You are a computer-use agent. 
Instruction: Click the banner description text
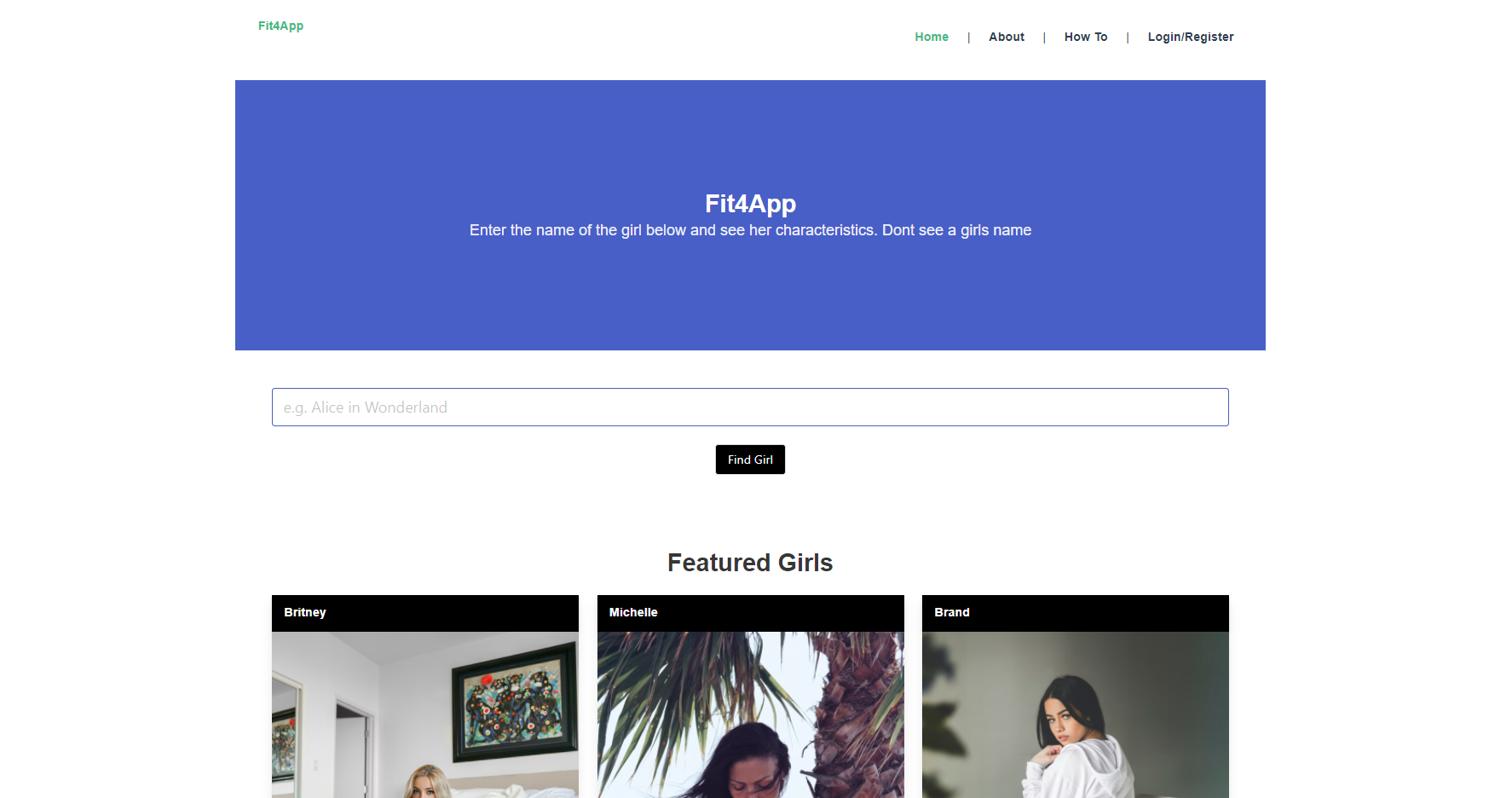pos(750,230)
